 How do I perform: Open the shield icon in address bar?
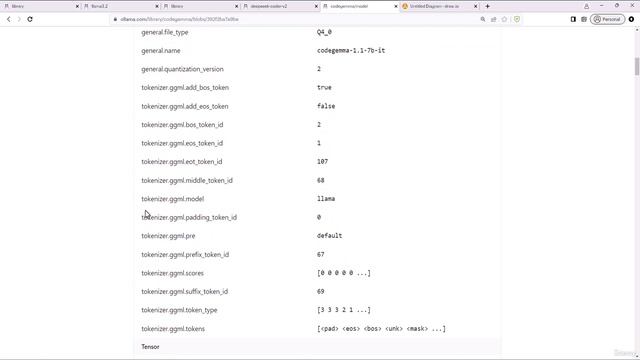[517, 19]
